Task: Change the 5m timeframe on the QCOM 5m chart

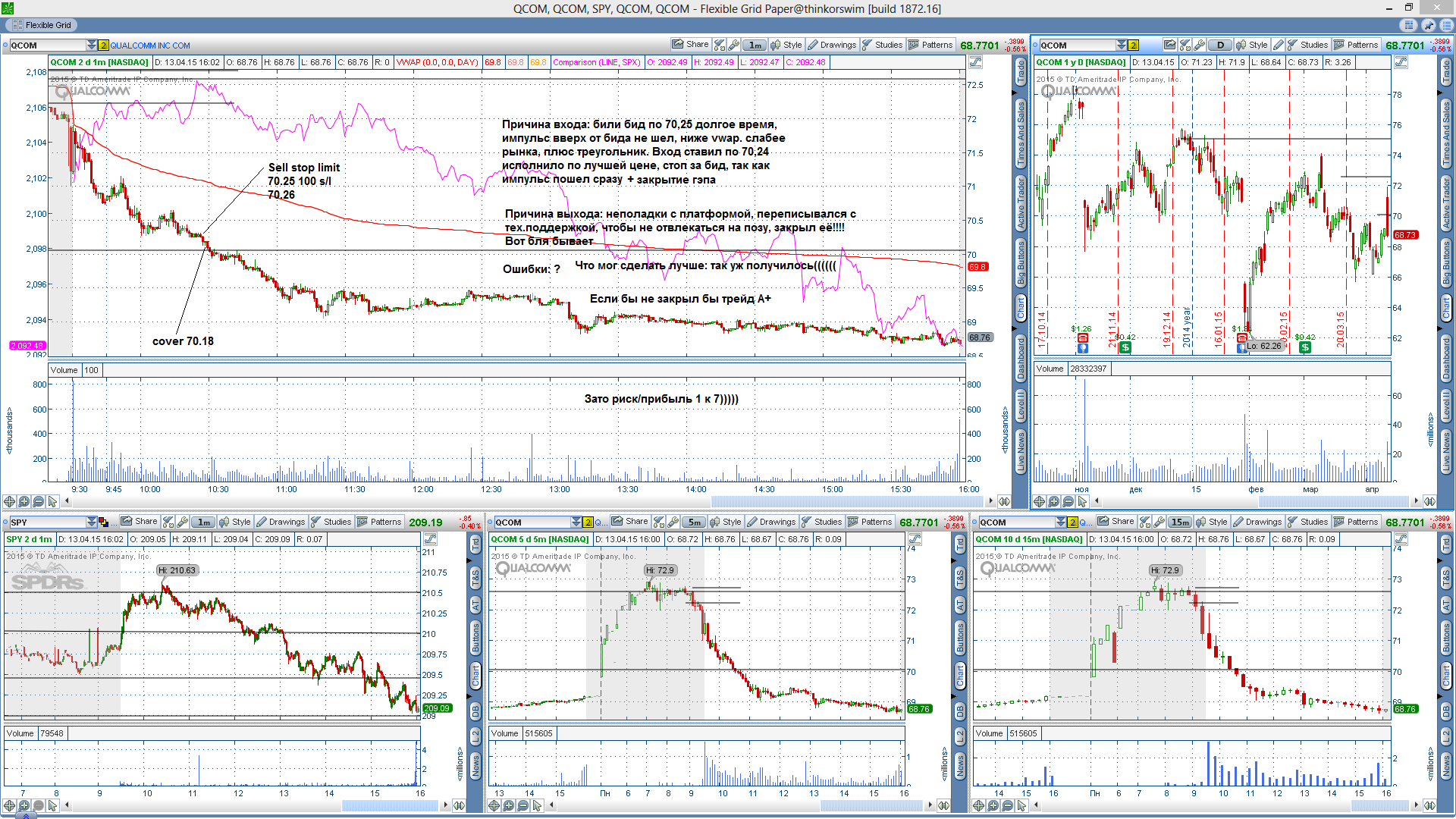Action: pyautogui.click(x=694, y=522)
